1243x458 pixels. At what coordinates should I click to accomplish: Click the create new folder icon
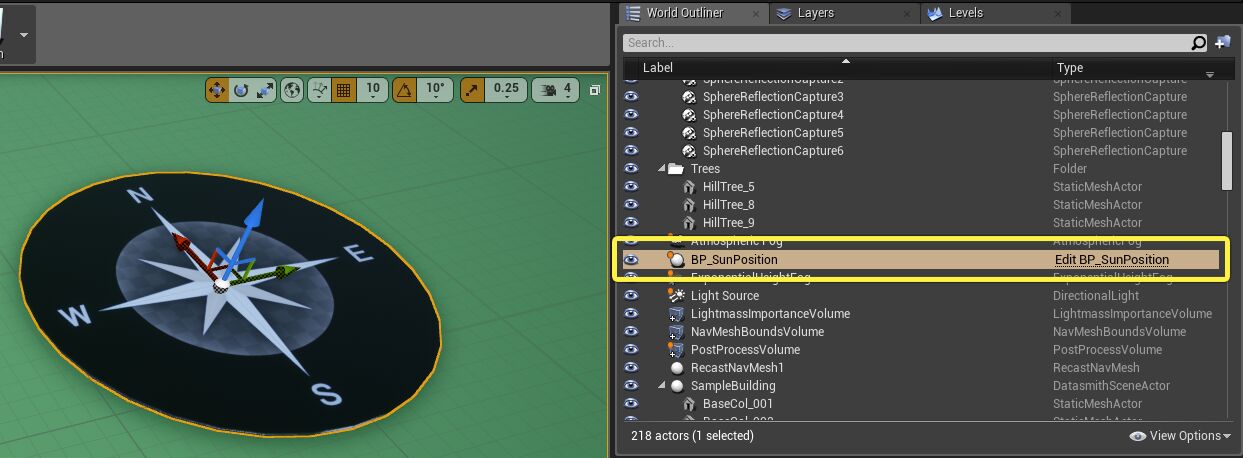click(1222, 43)
